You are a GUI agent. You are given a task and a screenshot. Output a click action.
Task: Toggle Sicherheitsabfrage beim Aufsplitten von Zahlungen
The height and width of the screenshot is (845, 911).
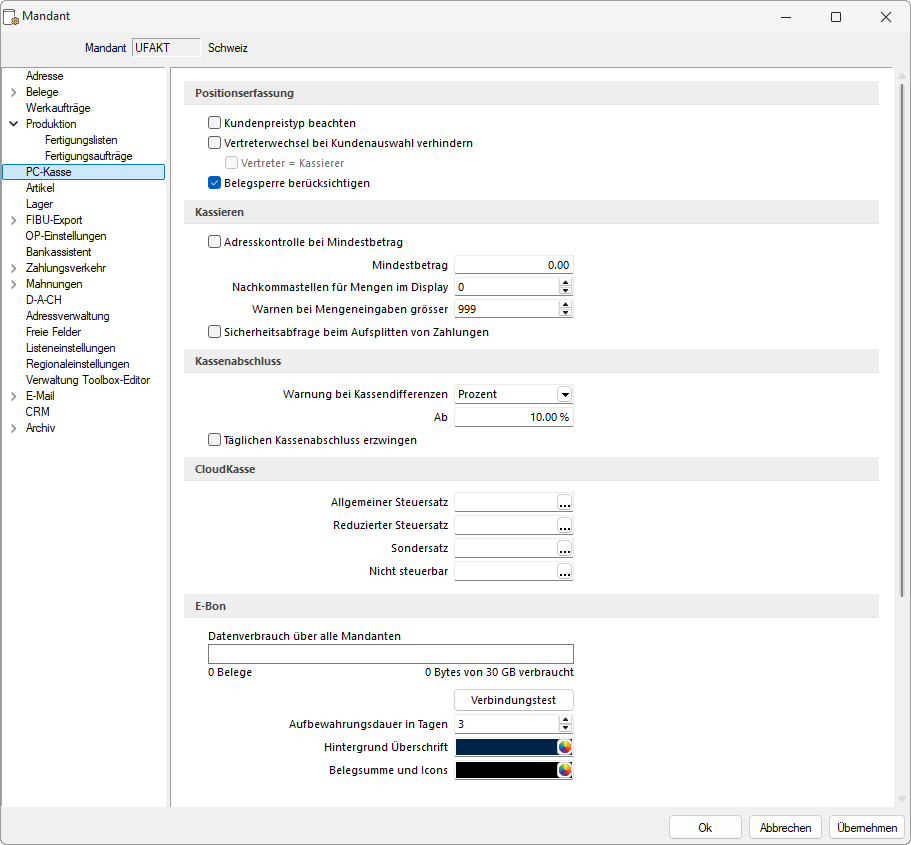(214, 332)
